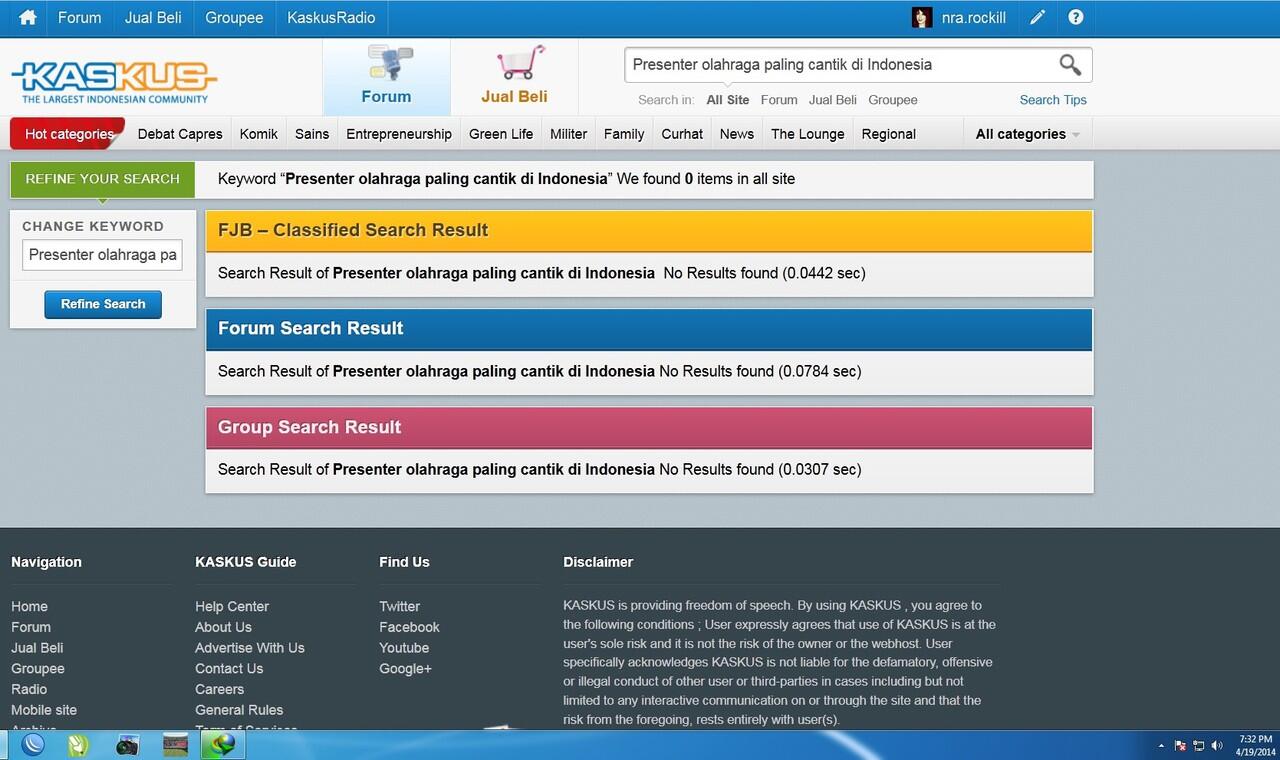The width and height of the screenshot is (1280, 760).
Task: Open the active globe taskbar icon
Action: point(223,745)
